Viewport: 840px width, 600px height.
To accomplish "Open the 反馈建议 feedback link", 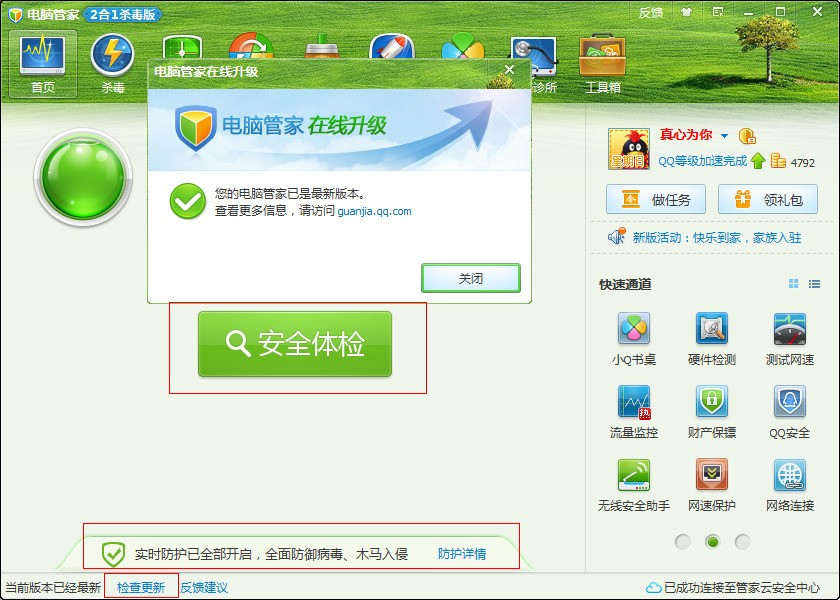I will click(x=204, y=588).
